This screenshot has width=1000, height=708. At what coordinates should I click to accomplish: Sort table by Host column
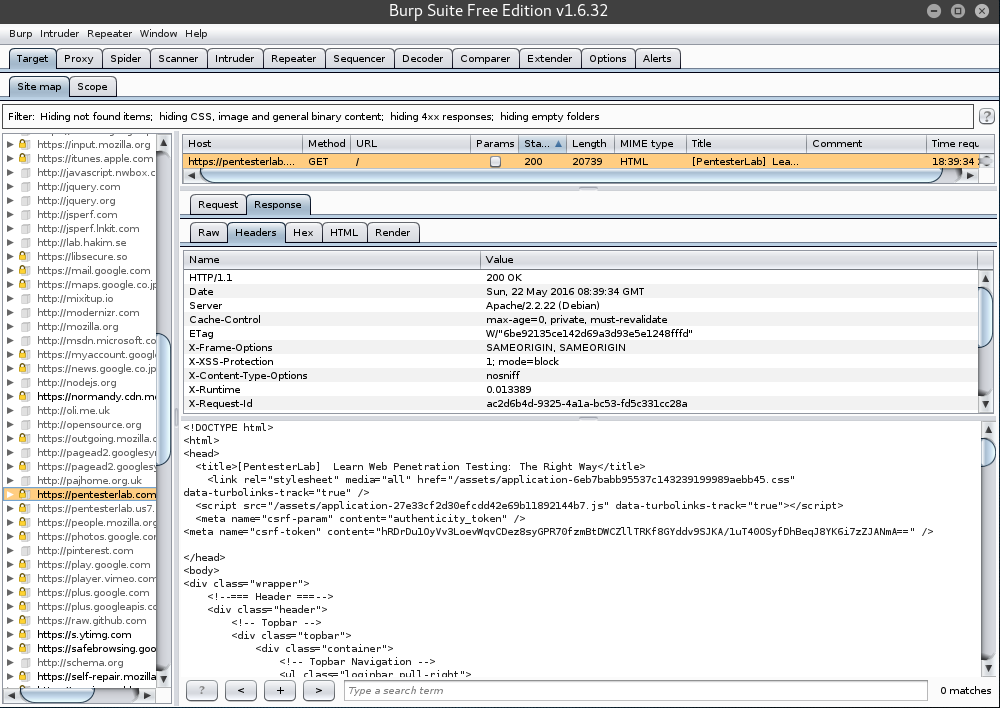pos(242,144)
